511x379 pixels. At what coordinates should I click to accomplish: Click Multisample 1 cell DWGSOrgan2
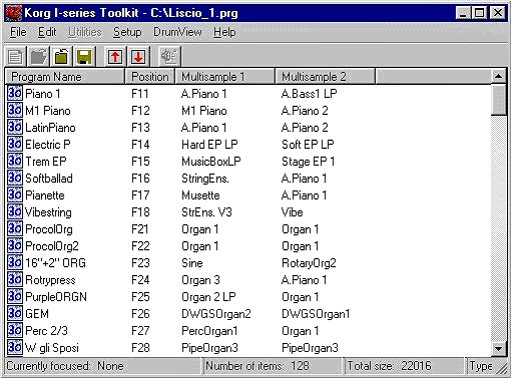[x=216, y=314]
